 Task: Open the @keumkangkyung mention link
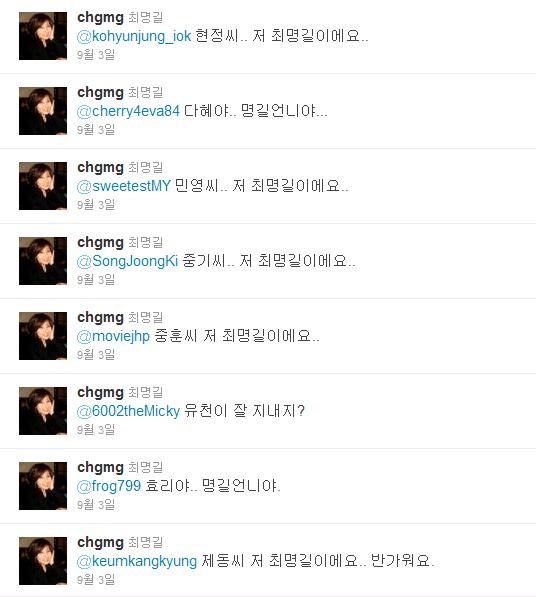pos(137,561)
